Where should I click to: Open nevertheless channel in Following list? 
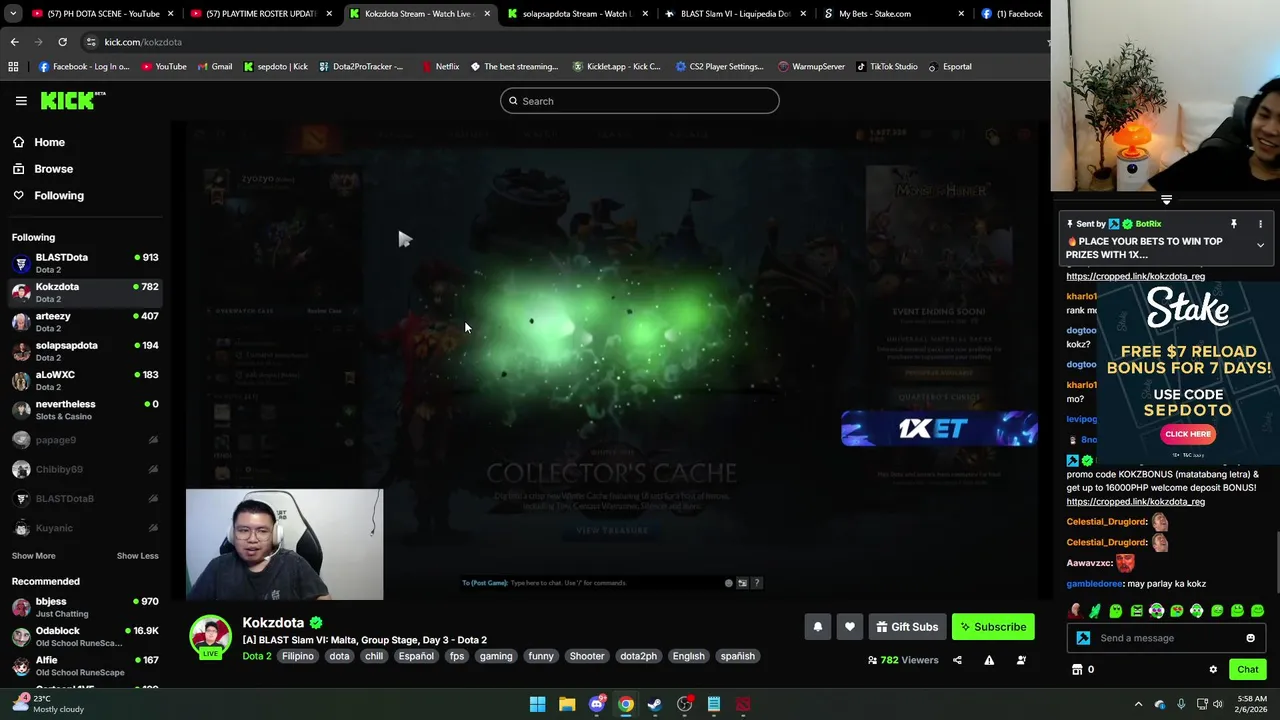pos(85,410)
